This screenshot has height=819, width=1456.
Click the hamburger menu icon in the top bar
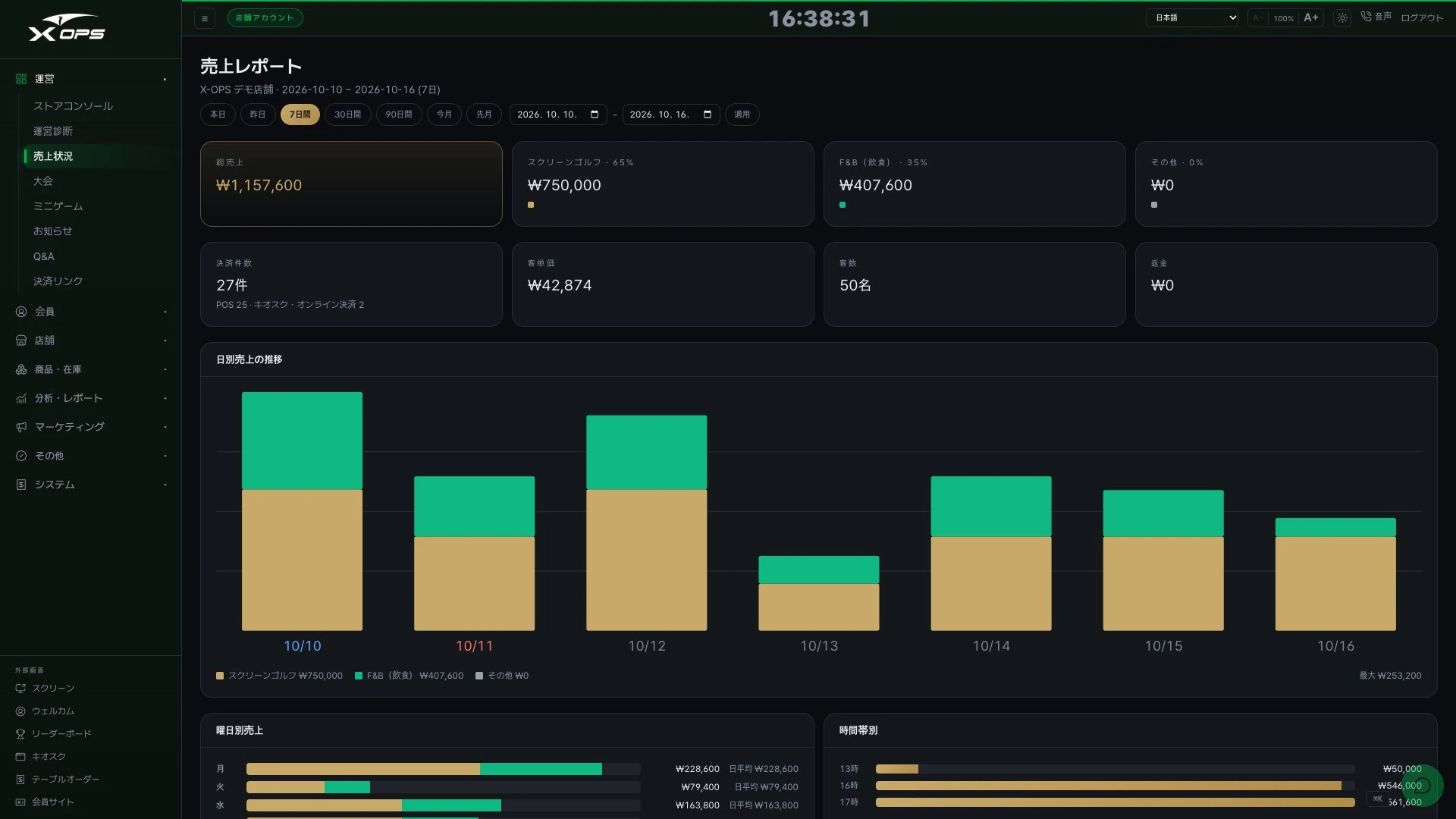coord(205,18)
